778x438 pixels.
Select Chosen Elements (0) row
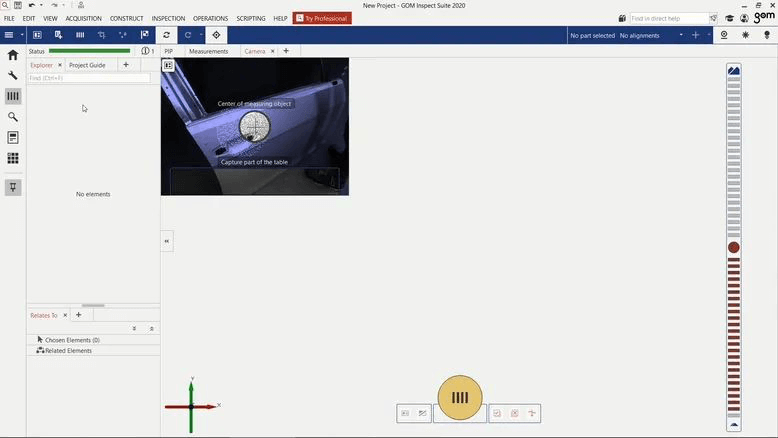tap(93, 340)
